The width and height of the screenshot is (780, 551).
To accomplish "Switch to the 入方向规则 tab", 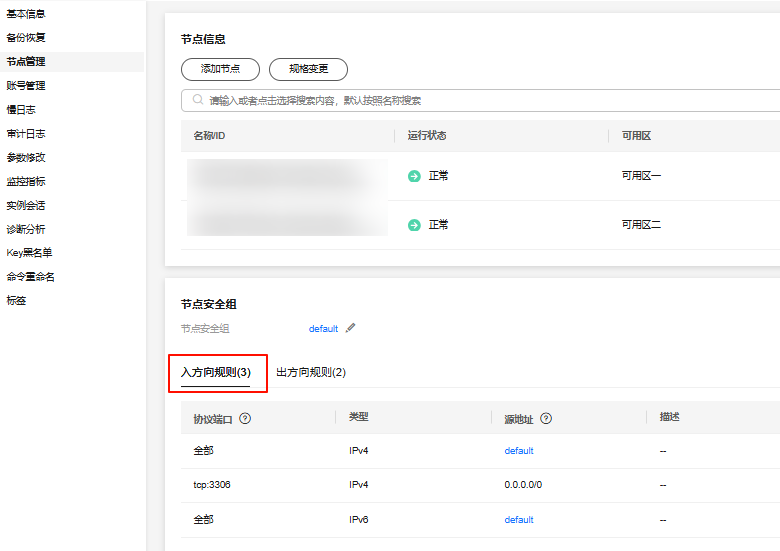I will [x=215, y=372].
